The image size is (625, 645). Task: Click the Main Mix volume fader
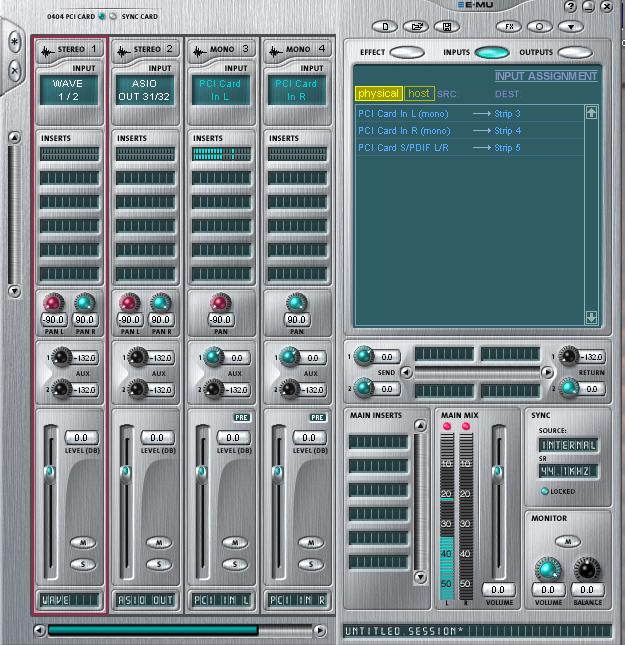pos(497,470)
